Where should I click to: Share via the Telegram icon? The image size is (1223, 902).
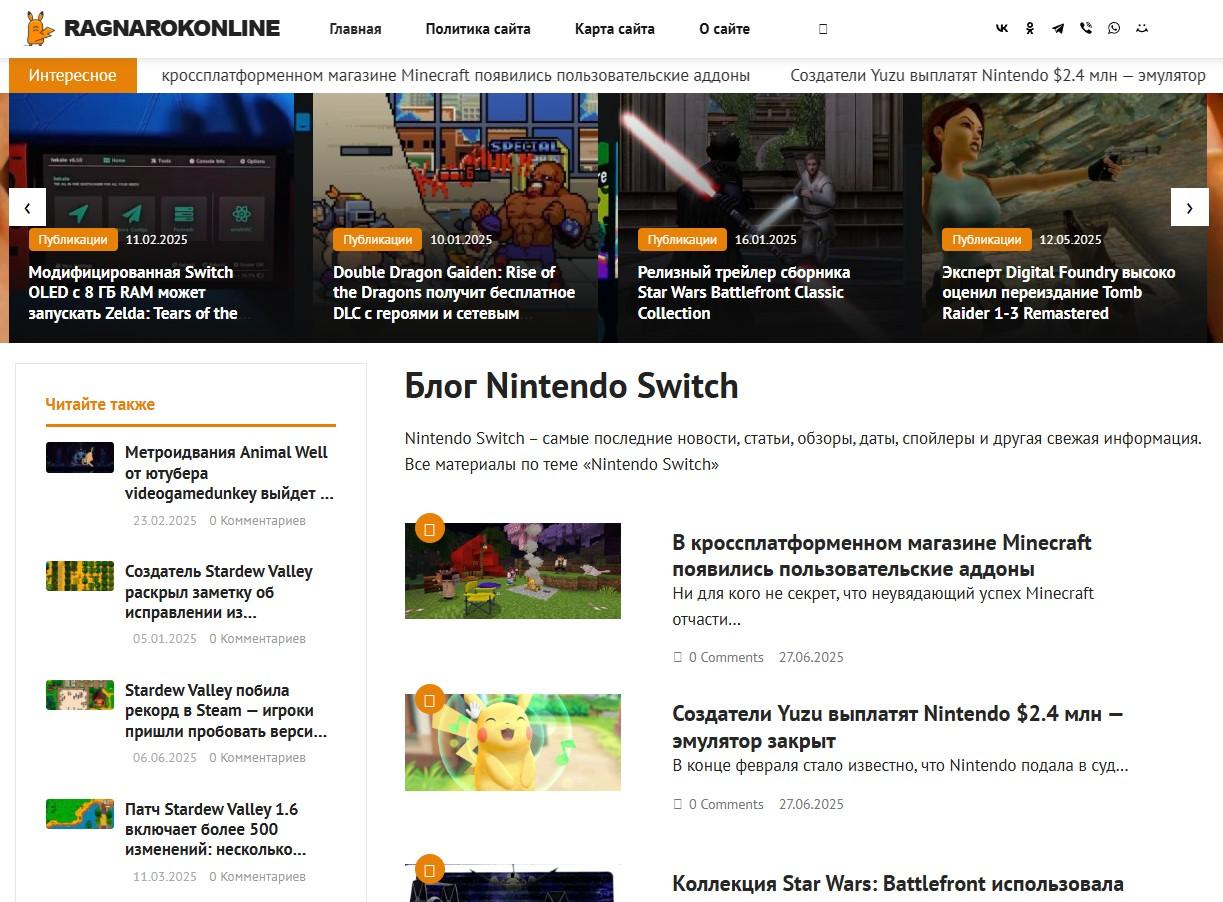[1058, 28]
